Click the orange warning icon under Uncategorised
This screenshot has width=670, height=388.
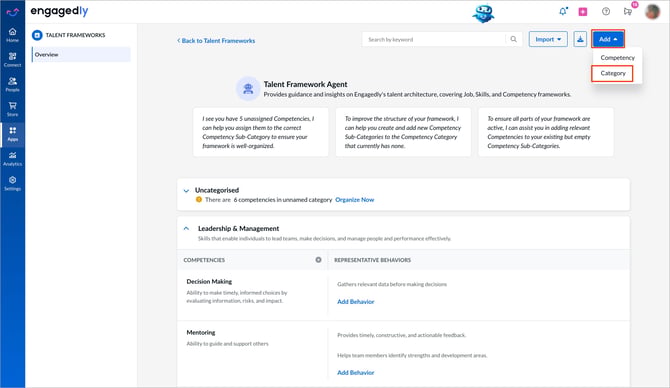(x=199, y=200)
